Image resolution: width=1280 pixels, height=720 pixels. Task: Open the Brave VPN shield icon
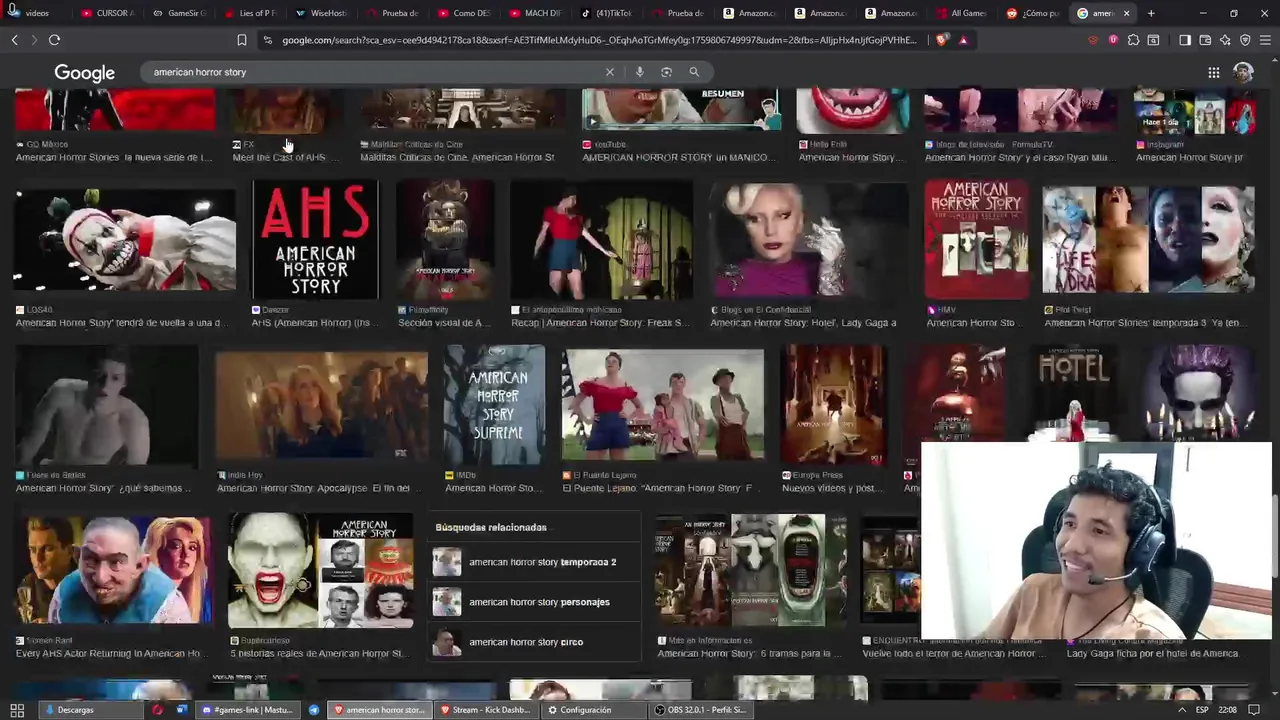[x=1245, y=40]
